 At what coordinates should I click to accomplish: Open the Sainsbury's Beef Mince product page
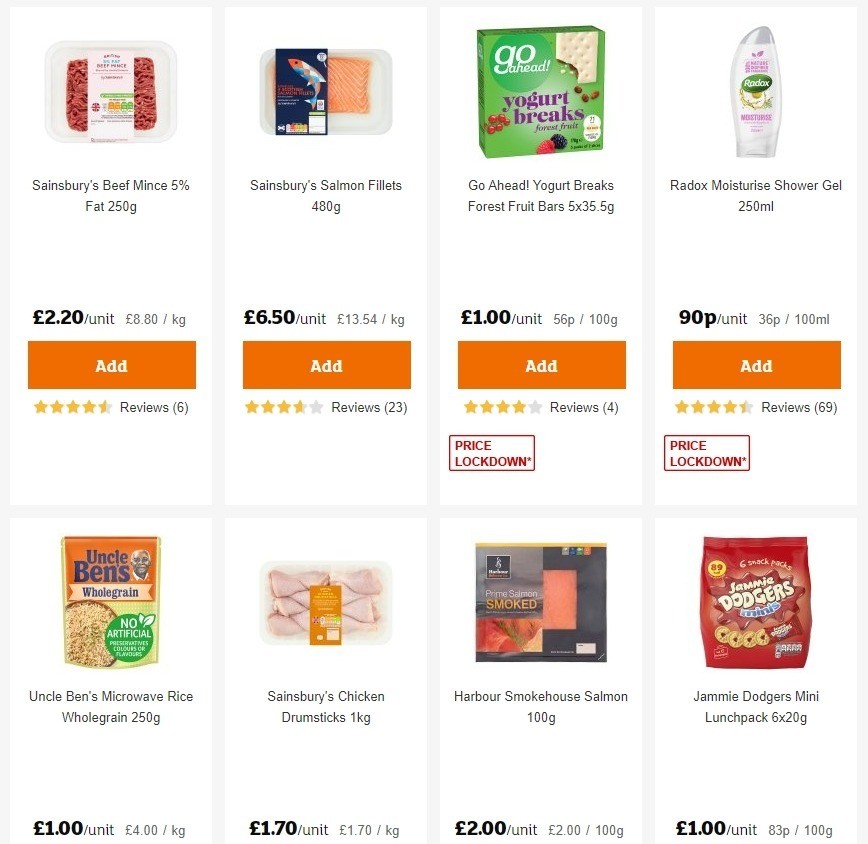[x=111, y=196]
